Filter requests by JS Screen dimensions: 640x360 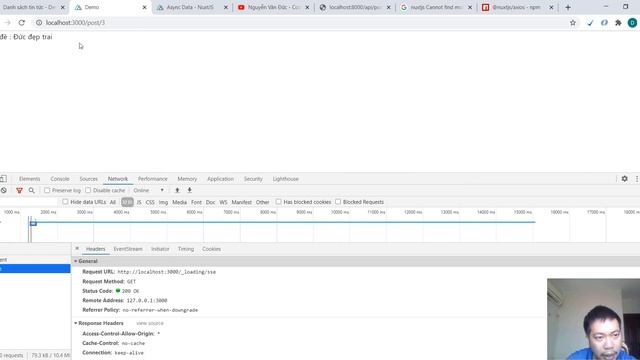(x=139, y=202)
